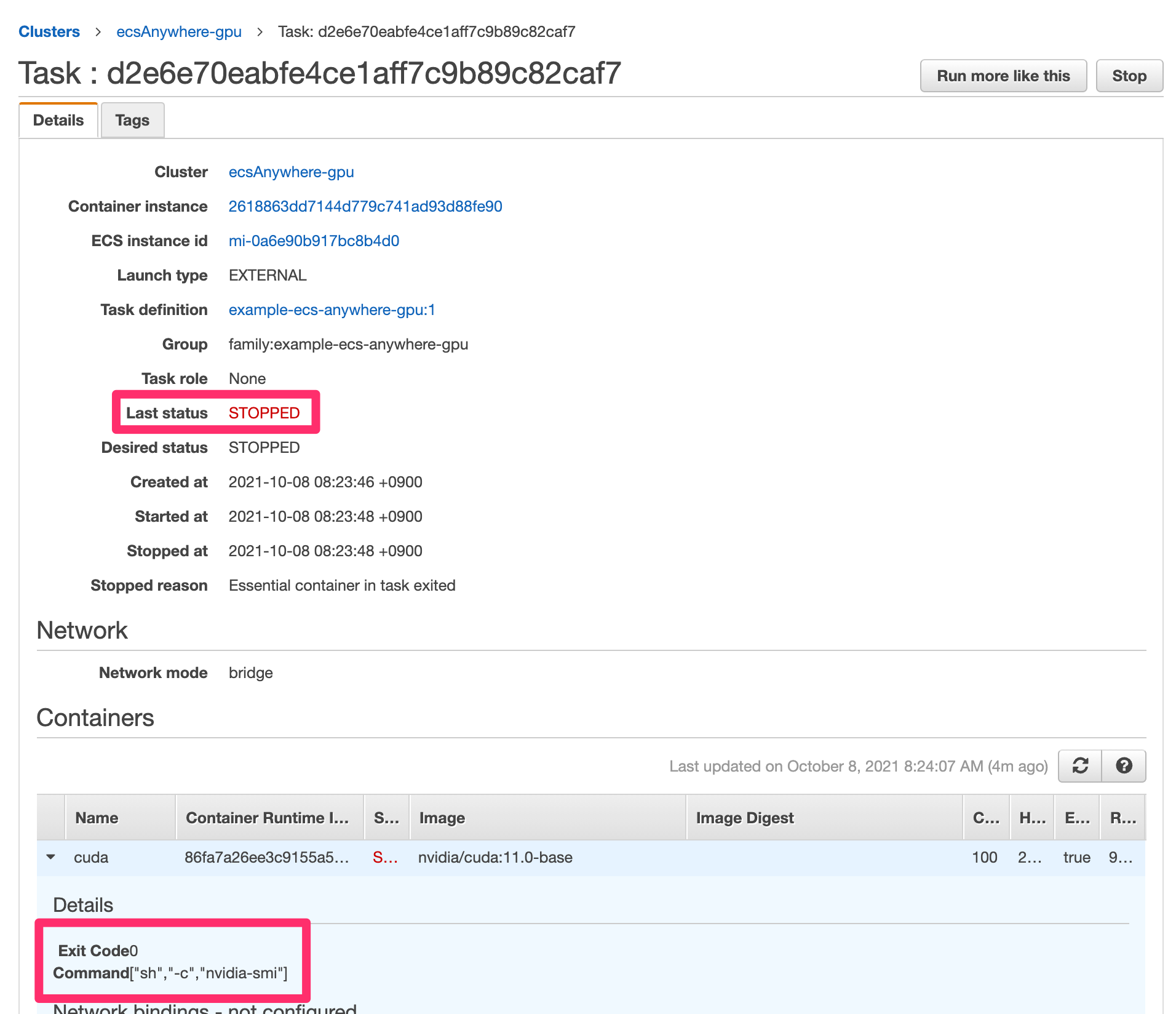Click Run more like this button

pos(1003,76)
